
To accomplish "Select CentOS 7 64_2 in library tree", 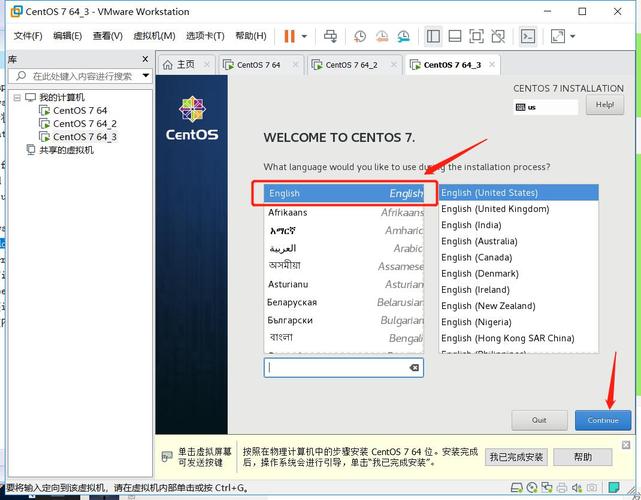I will 85,123.
